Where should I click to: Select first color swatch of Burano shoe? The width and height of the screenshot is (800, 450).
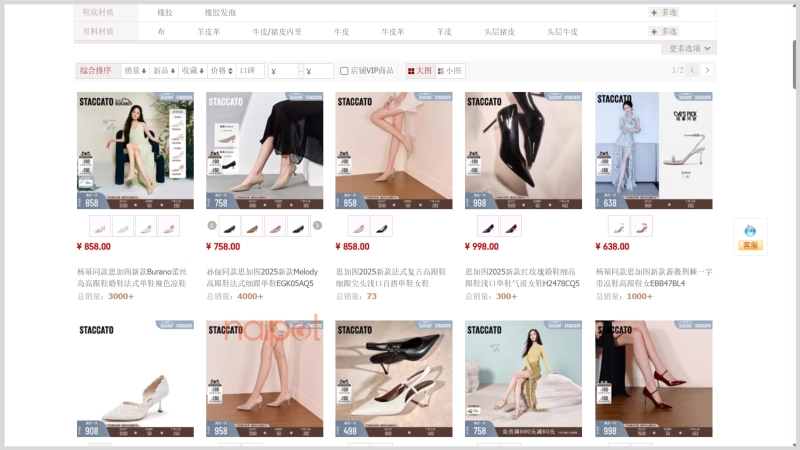[100, 226]
